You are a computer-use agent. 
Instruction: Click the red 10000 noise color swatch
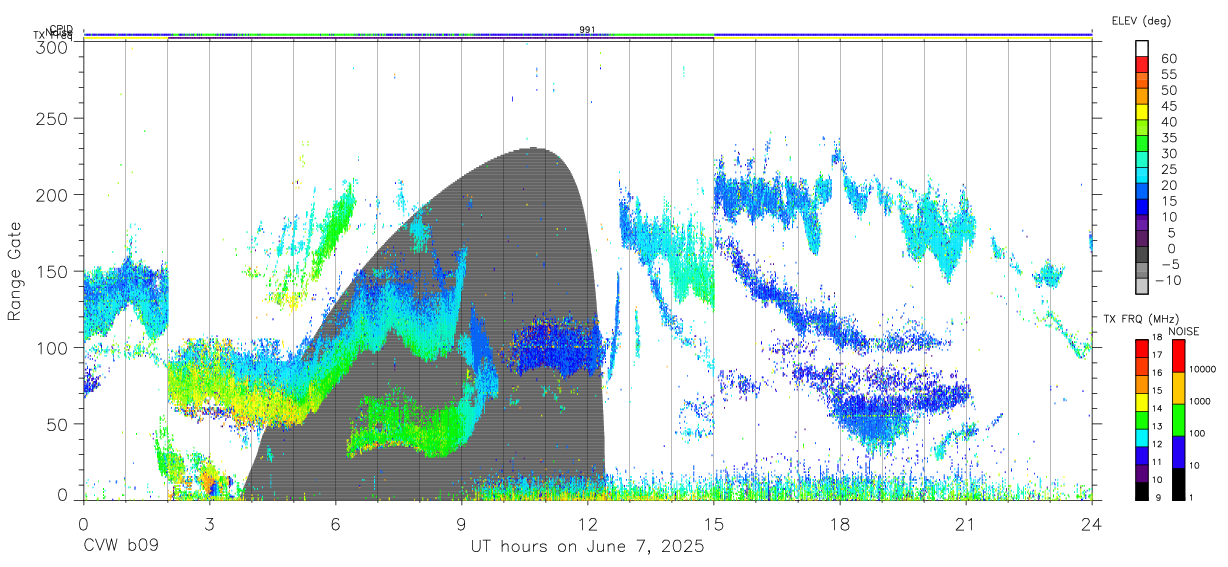(1178, 356)
